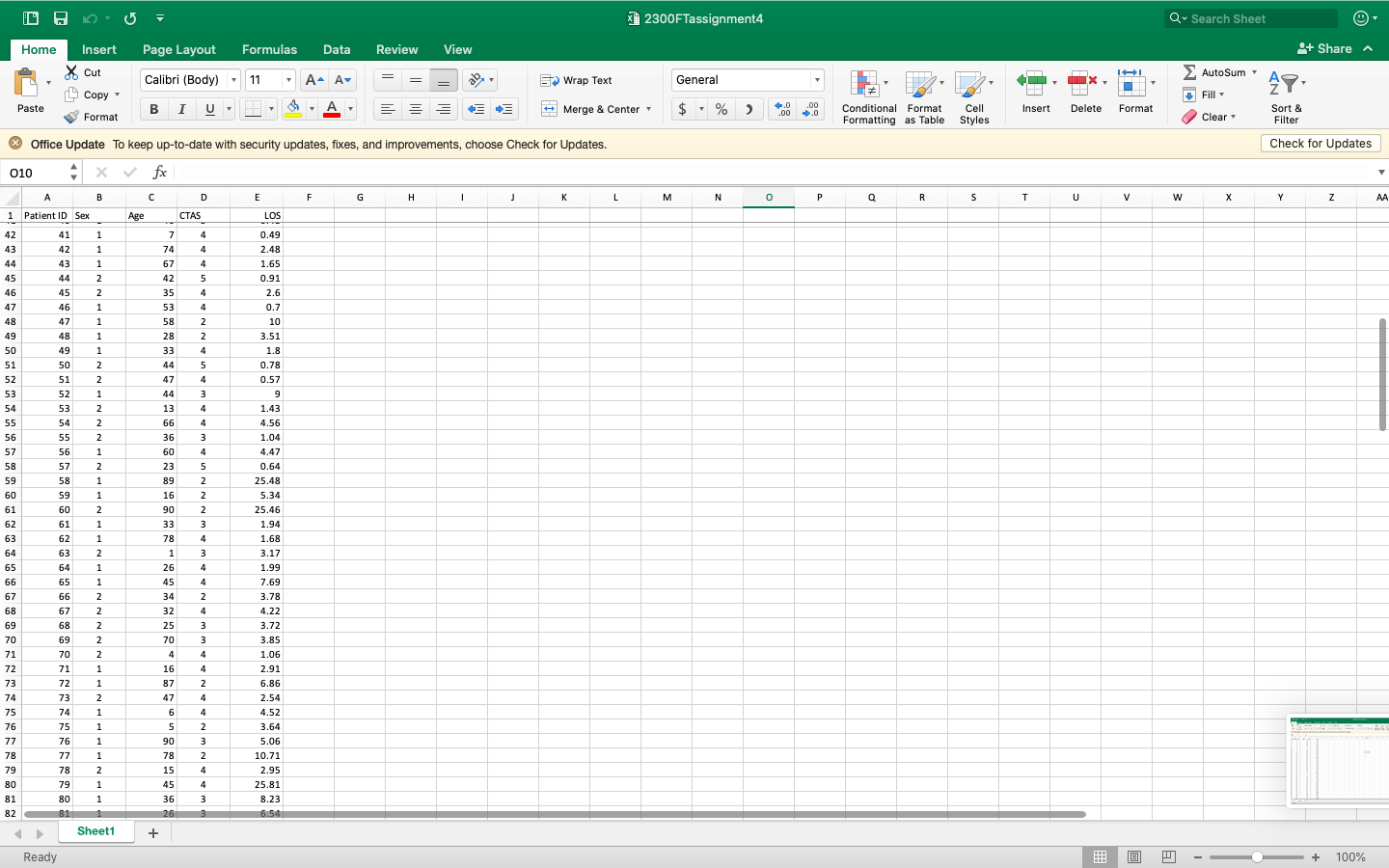Open Cell Styles gallery
Viewport: 1389px width, 868px height.
(x=974, y=96)
